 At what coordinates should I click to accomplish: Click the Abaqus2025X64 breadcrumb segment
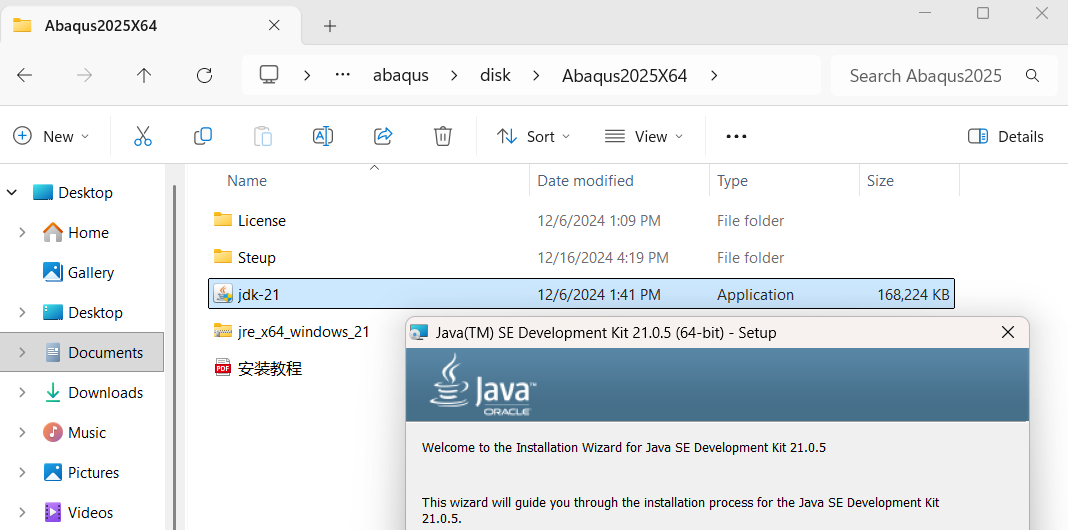(x=625, y=76)
